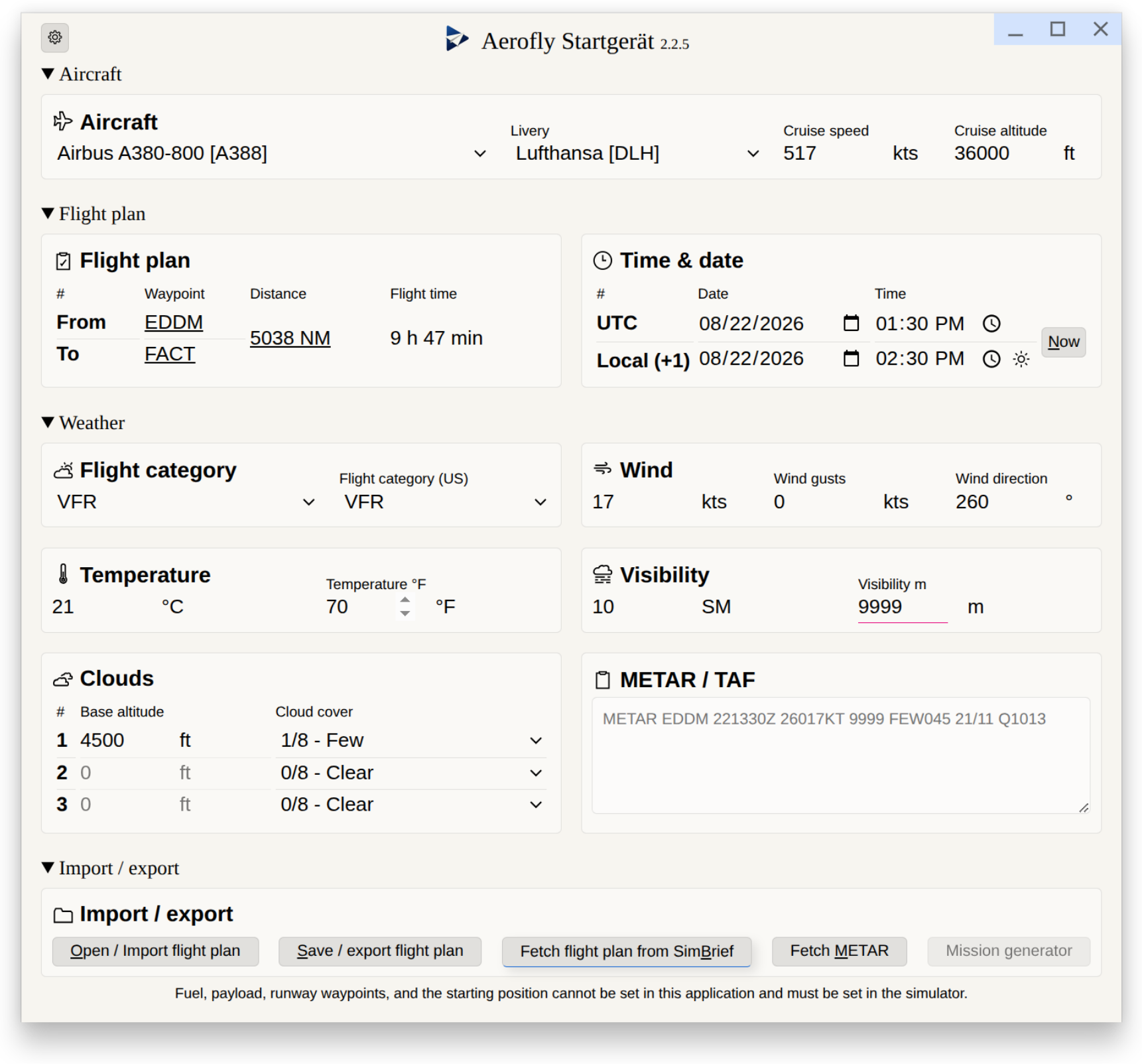Click the Aerofly Startgerät logo icon
Image resolution: width=1142 pixels, height=1064 pixels.
[x=456, y=39]
